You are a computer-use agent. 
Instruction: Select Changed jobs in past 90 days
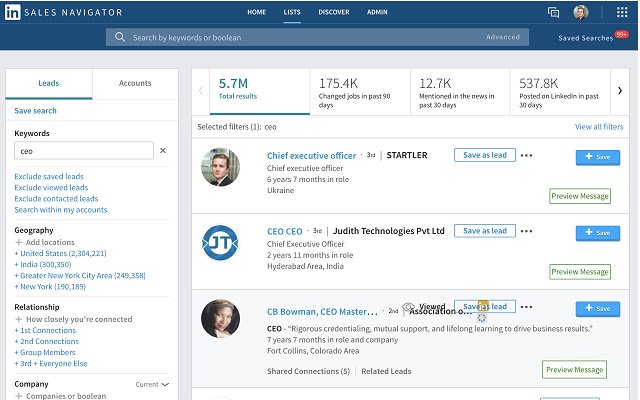tap(360, 91)
